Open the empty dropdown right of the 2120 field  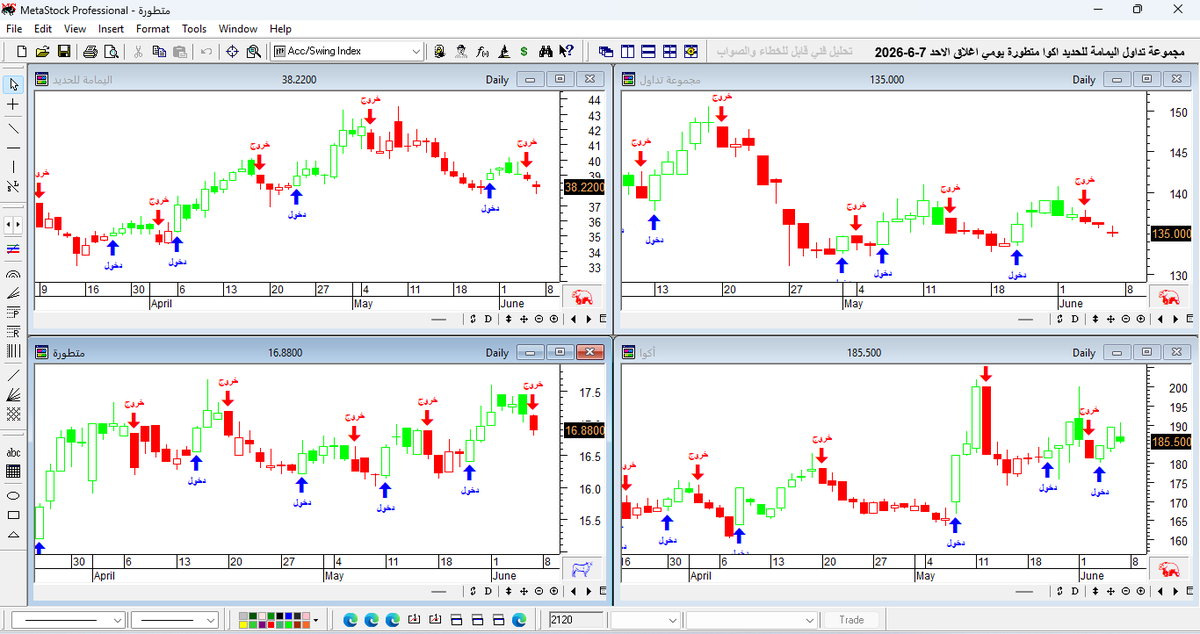click(x=672, y=620)
